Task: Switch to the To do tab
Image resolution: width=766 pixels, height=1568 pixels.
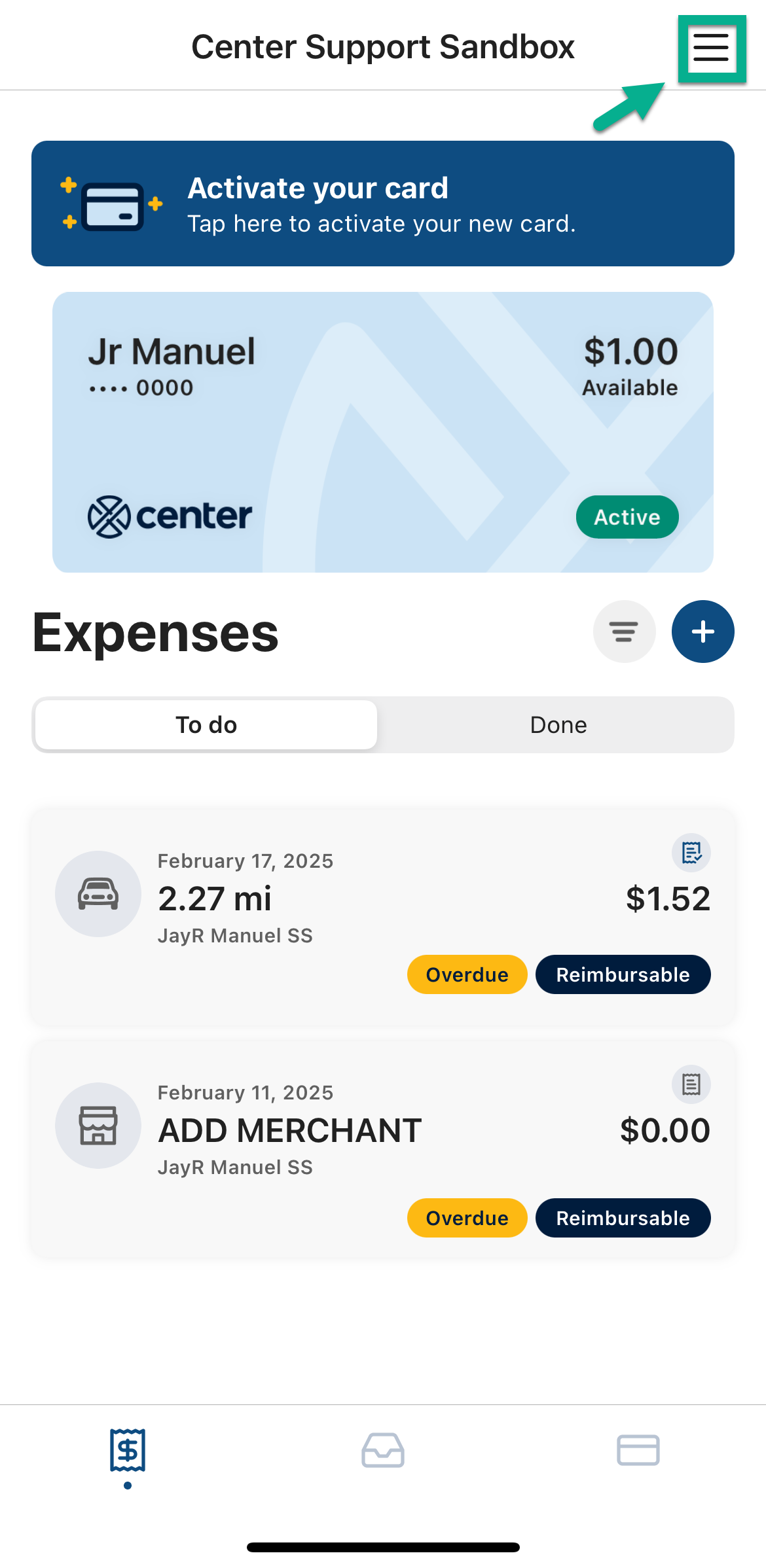Action: (x=206, y=725)
